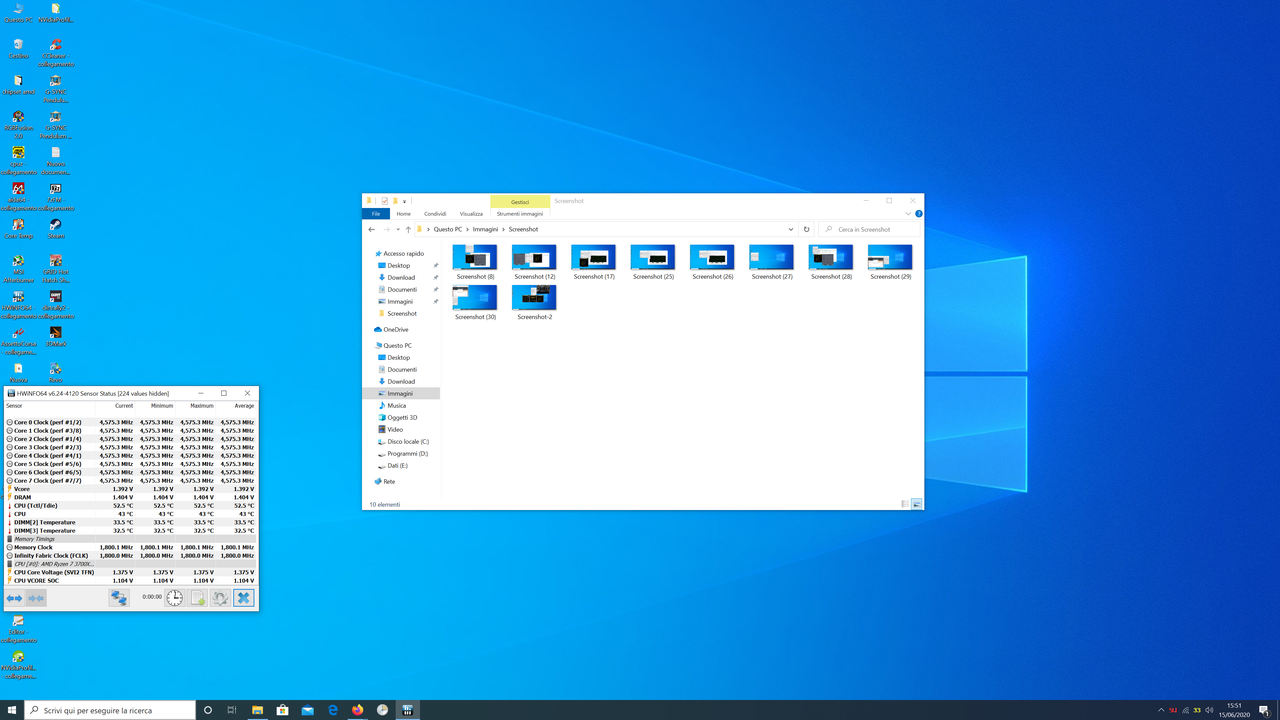Navigate back with the back arrow
The height and width of the screenshot is (720, 1280).
[x=371, y=229]
